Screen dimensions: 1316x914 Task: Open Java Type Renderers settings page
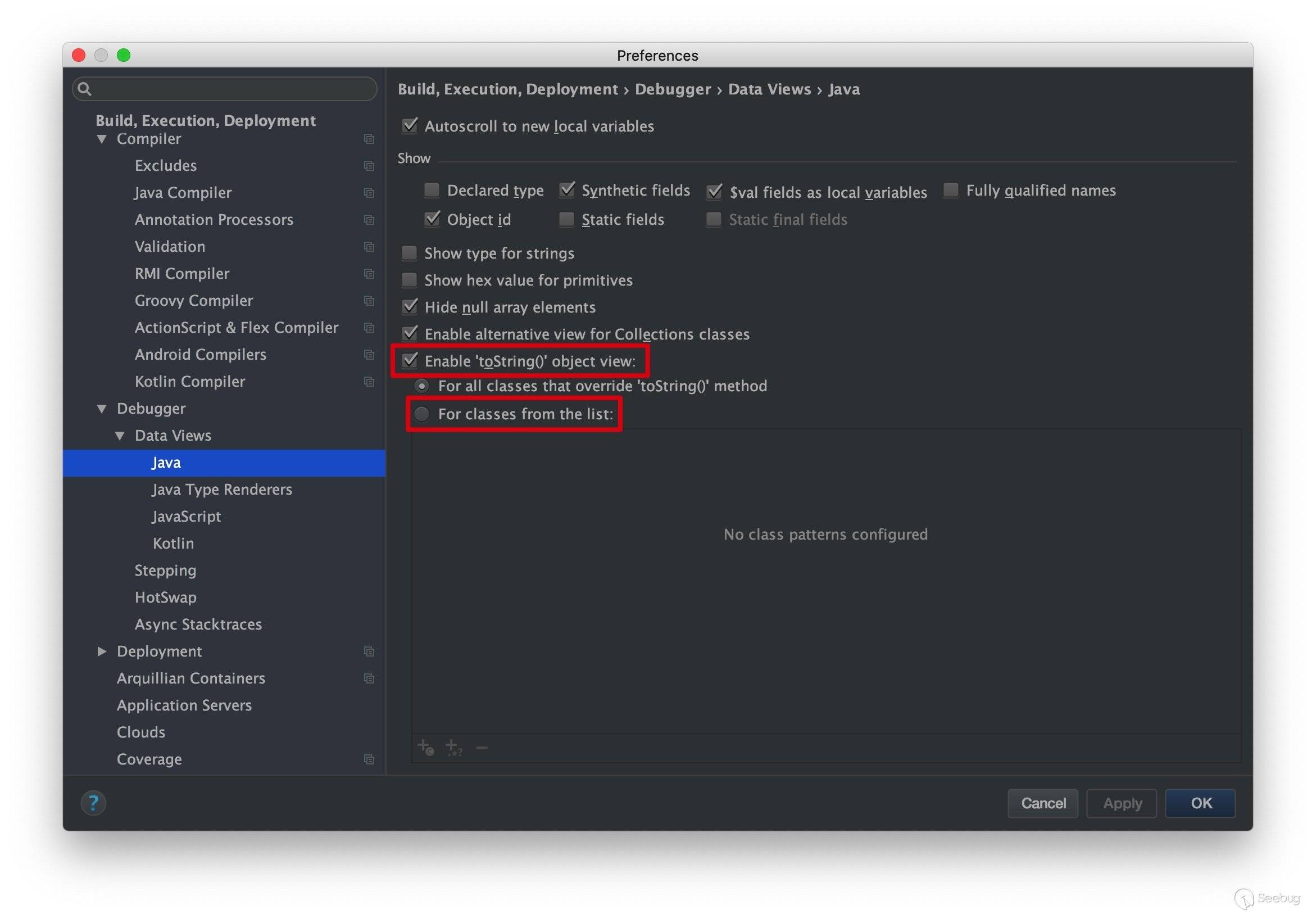[221, 489]
